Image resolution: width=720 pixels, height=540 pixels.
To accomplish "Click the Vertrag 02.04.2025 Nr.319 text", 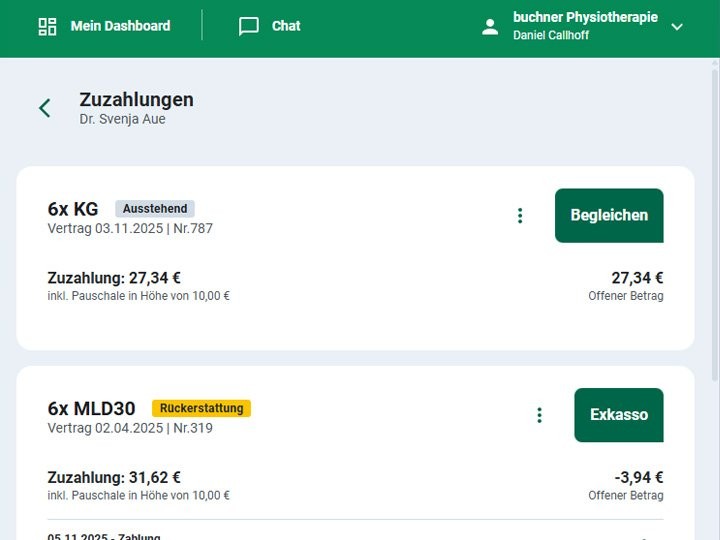I will point(130,428).
